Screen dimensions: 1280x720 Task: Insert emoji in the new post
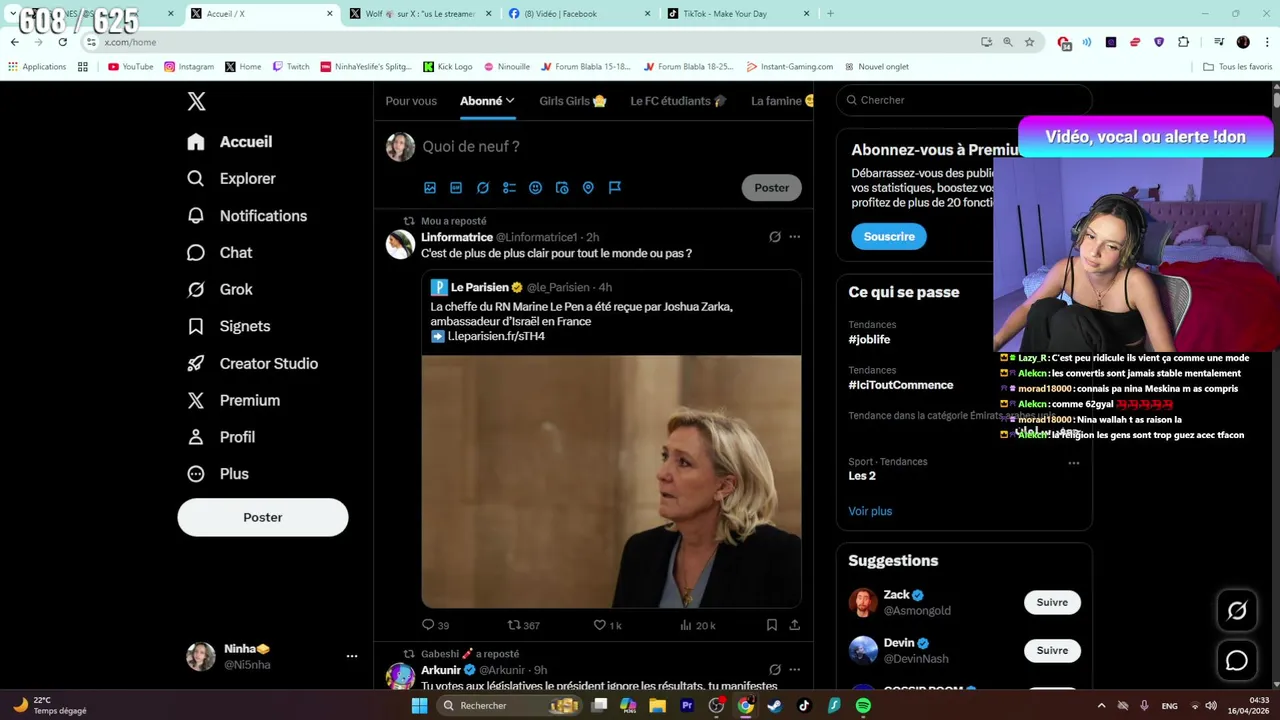tap(535, 188)
